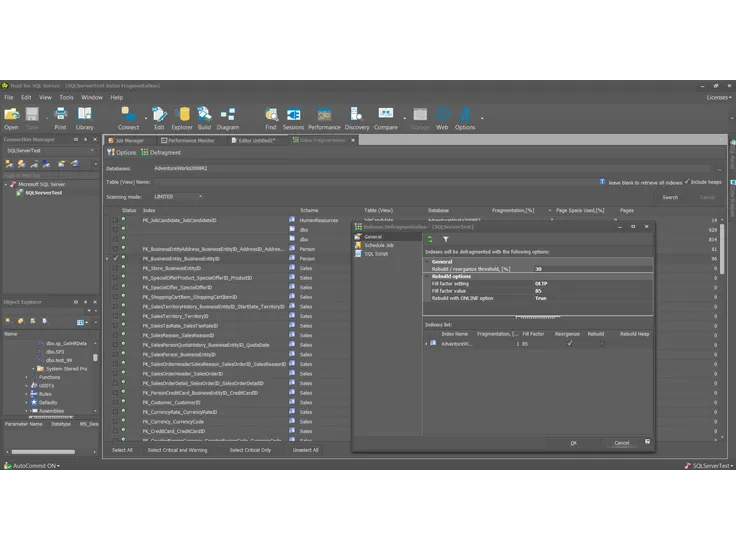Open the File menu

pyautogui.click(x=9, y=98)
